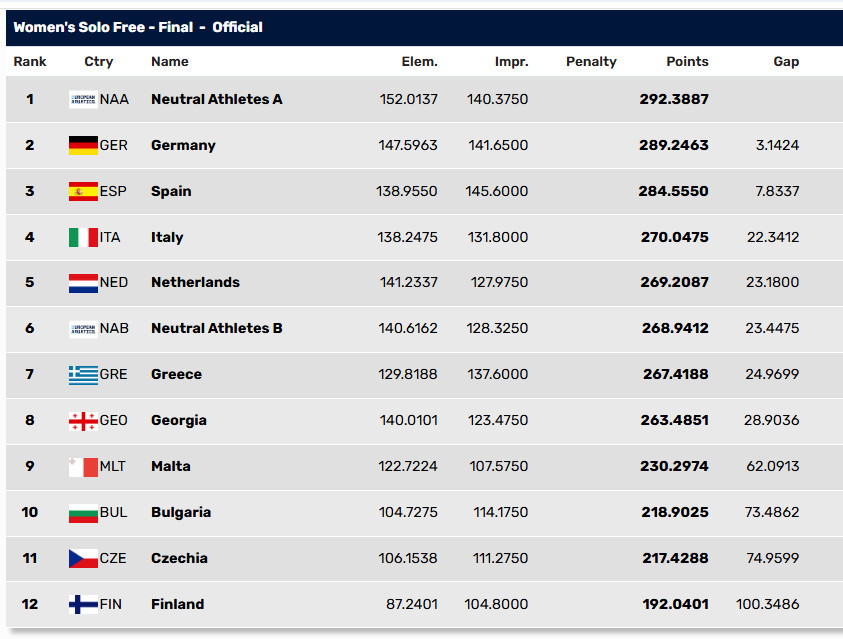Open the Malta team name

(171, 466)
